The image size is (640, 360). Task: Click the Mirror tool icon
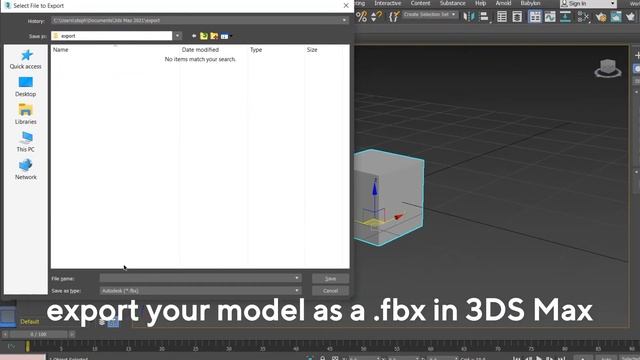[469, 17]
